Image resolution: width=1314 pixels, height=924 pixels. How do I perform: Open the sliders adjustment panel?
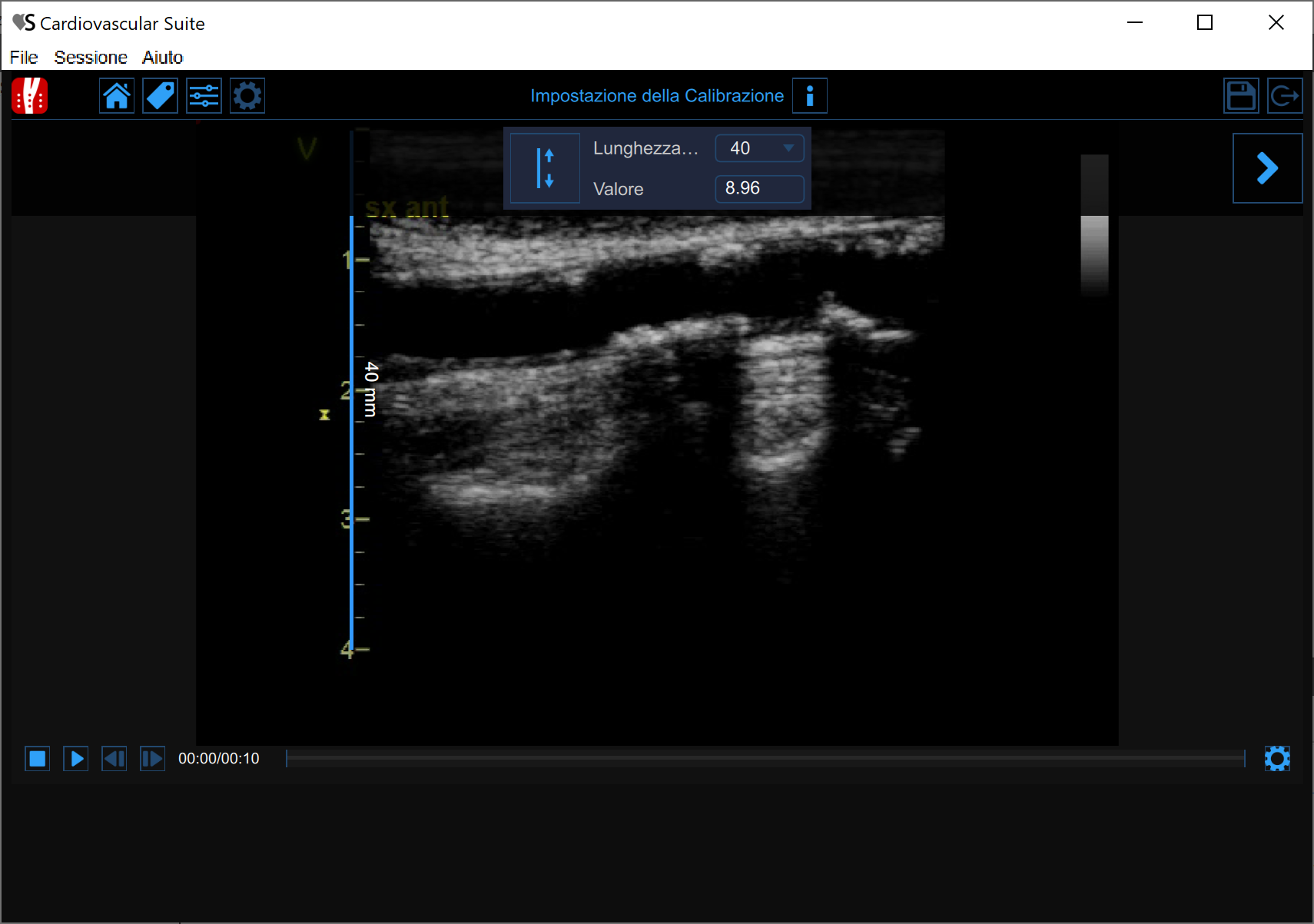[204, 96]
